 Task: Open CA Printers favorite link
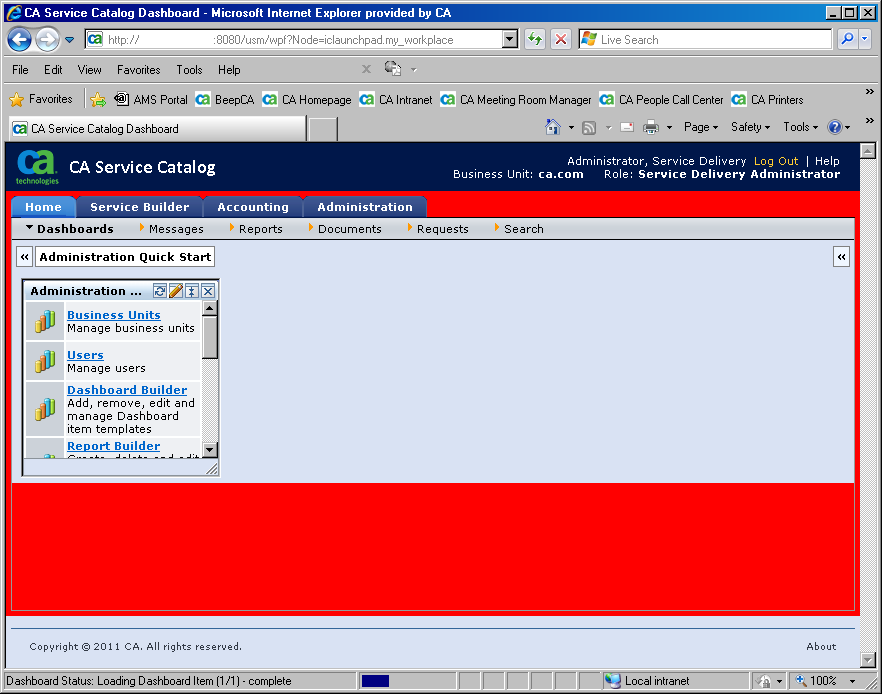pos(767,100)
